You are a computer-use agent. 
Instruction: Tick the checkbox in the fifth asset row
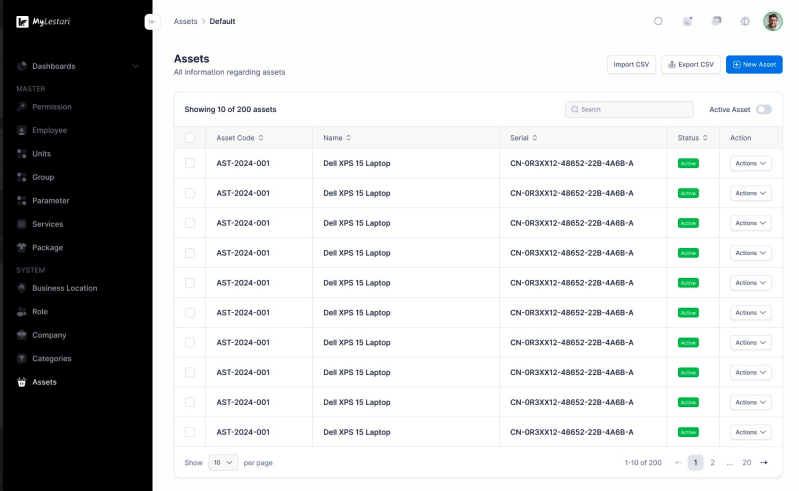pos(190,283)
